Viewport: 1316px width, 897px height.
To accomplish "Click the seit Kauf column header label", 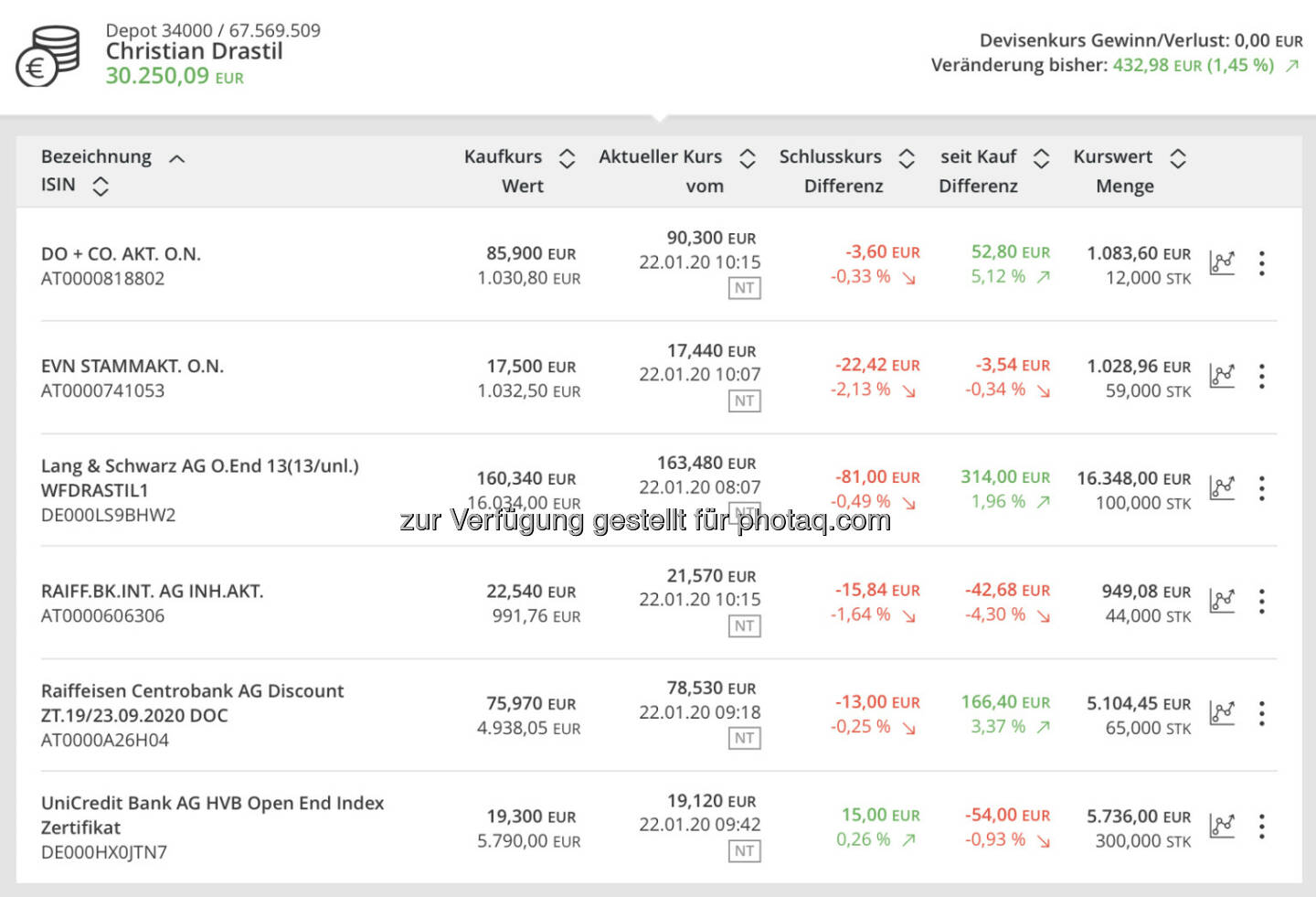I will [x=978, y=156].
